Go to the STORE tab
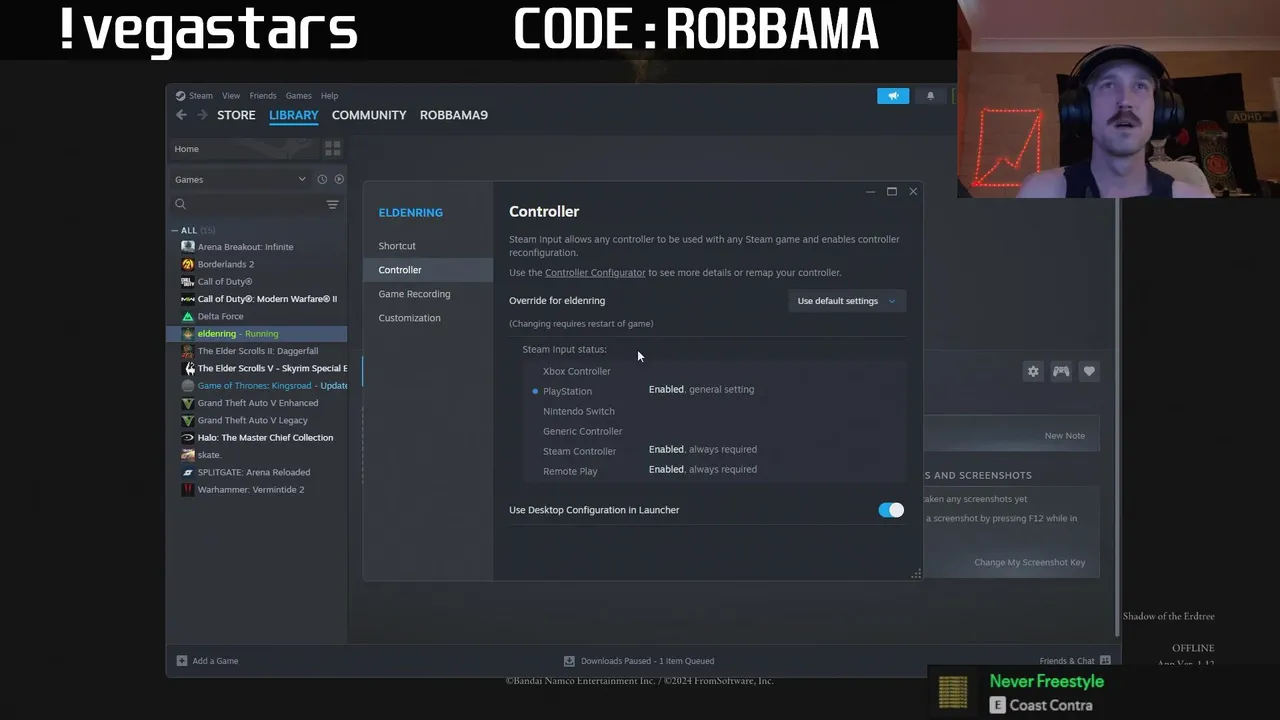This screenshot has height=720, width=1280. pyautogui.click(x=236, y=115)
